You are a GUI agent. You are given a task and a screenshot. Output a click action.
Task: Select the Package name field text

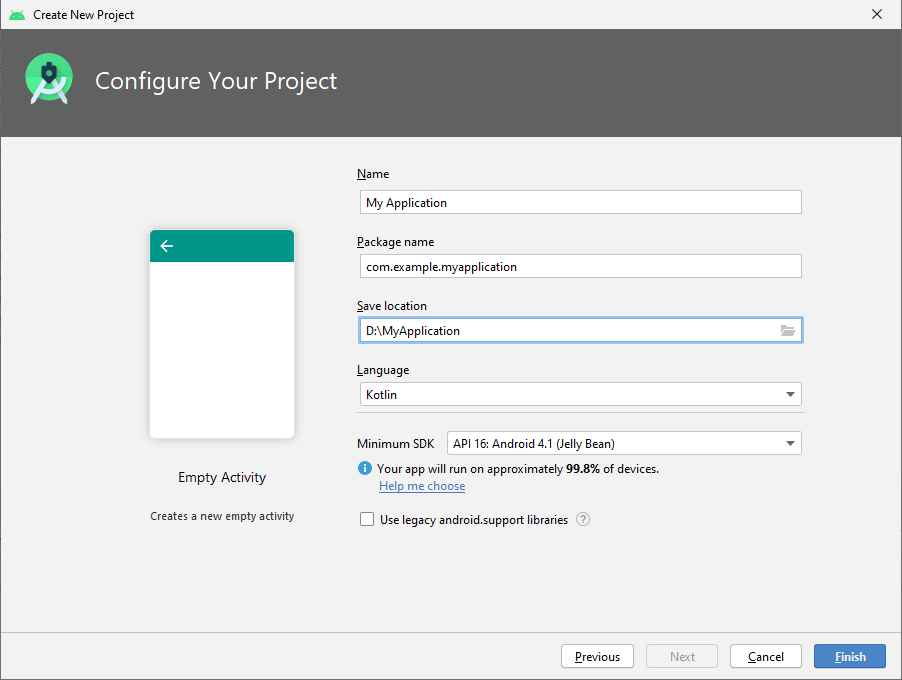[x=580, y=266]
